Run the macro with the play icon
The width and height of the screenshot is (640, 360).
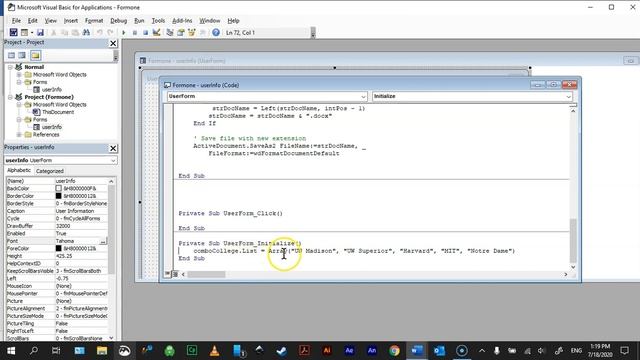click(x=124, y=32)
